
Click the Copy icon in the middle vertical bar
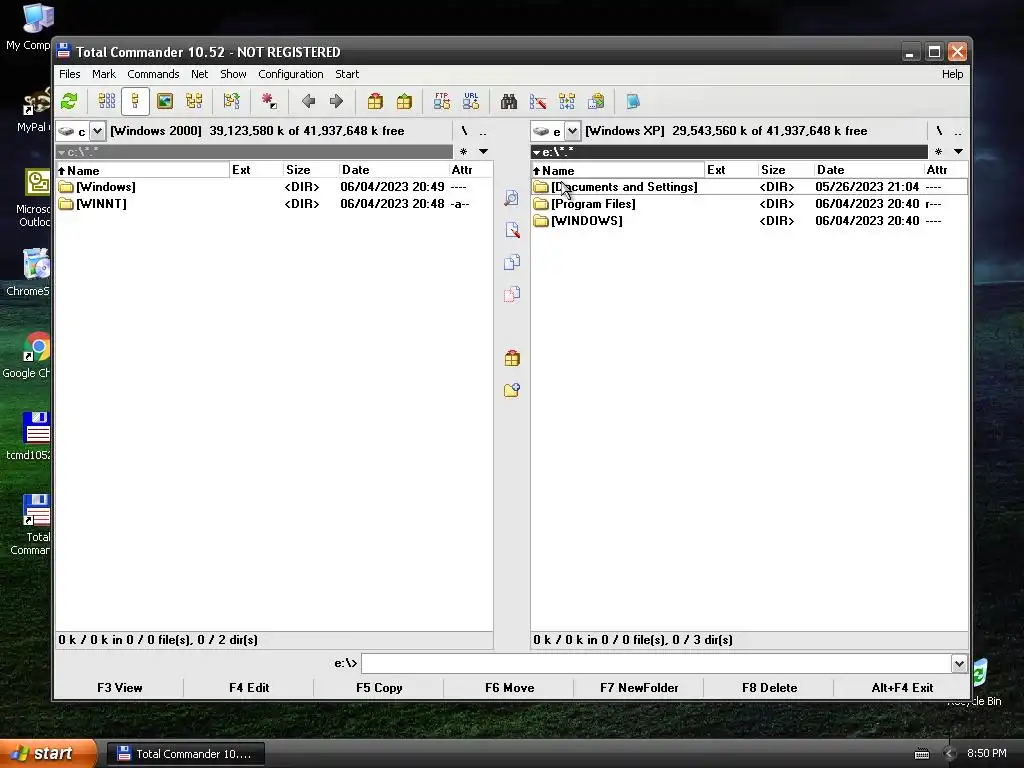pyautogui.click(x=512, y=262)
